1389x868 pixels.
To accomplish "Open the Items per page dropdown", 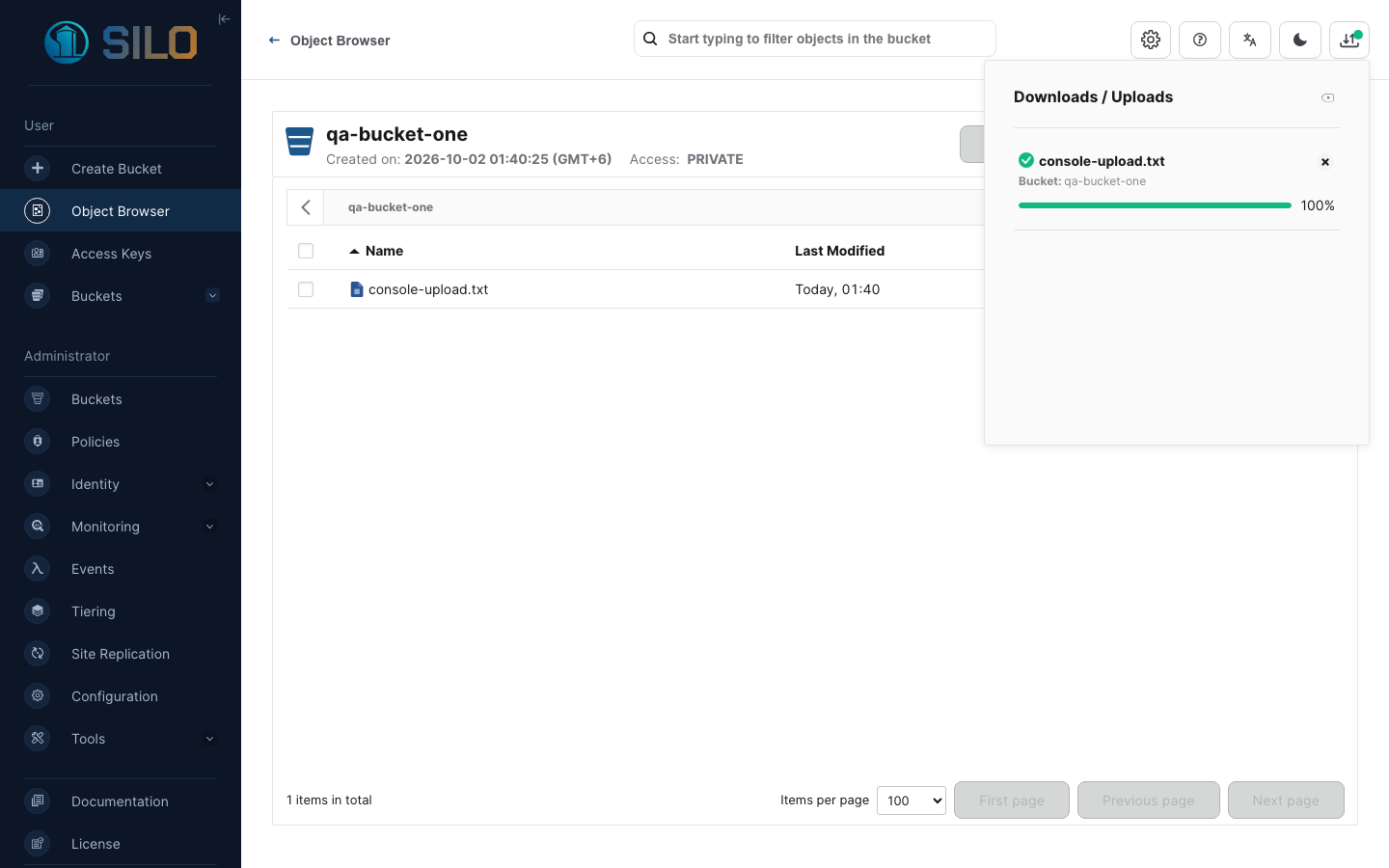I will 912,800.
